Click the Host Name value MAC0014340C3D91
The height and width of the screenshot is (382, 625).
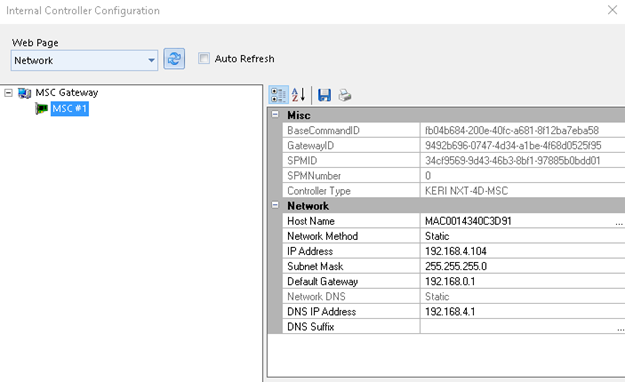click(x=468, y=221)
